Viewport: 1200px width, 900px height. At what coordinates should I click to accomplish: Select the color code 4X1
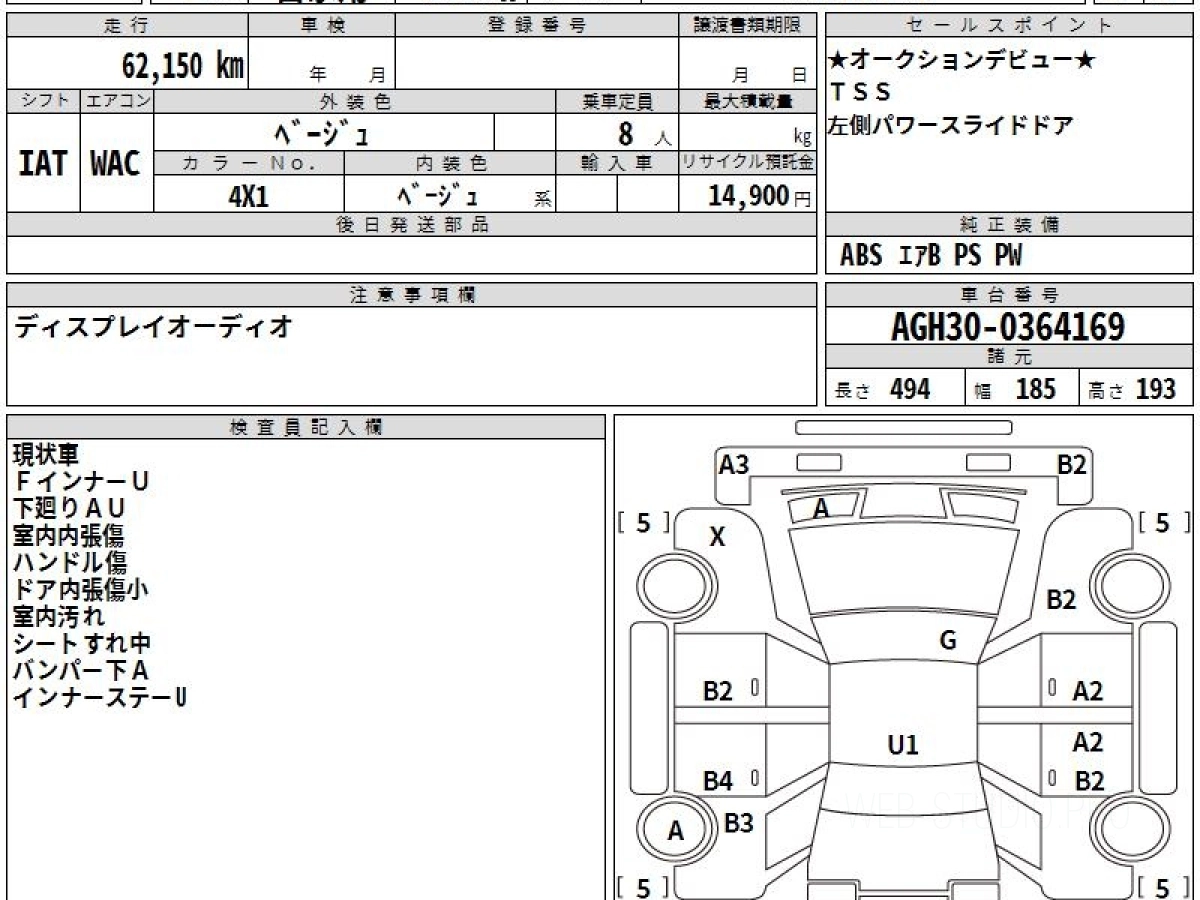(x=249, y=196)
